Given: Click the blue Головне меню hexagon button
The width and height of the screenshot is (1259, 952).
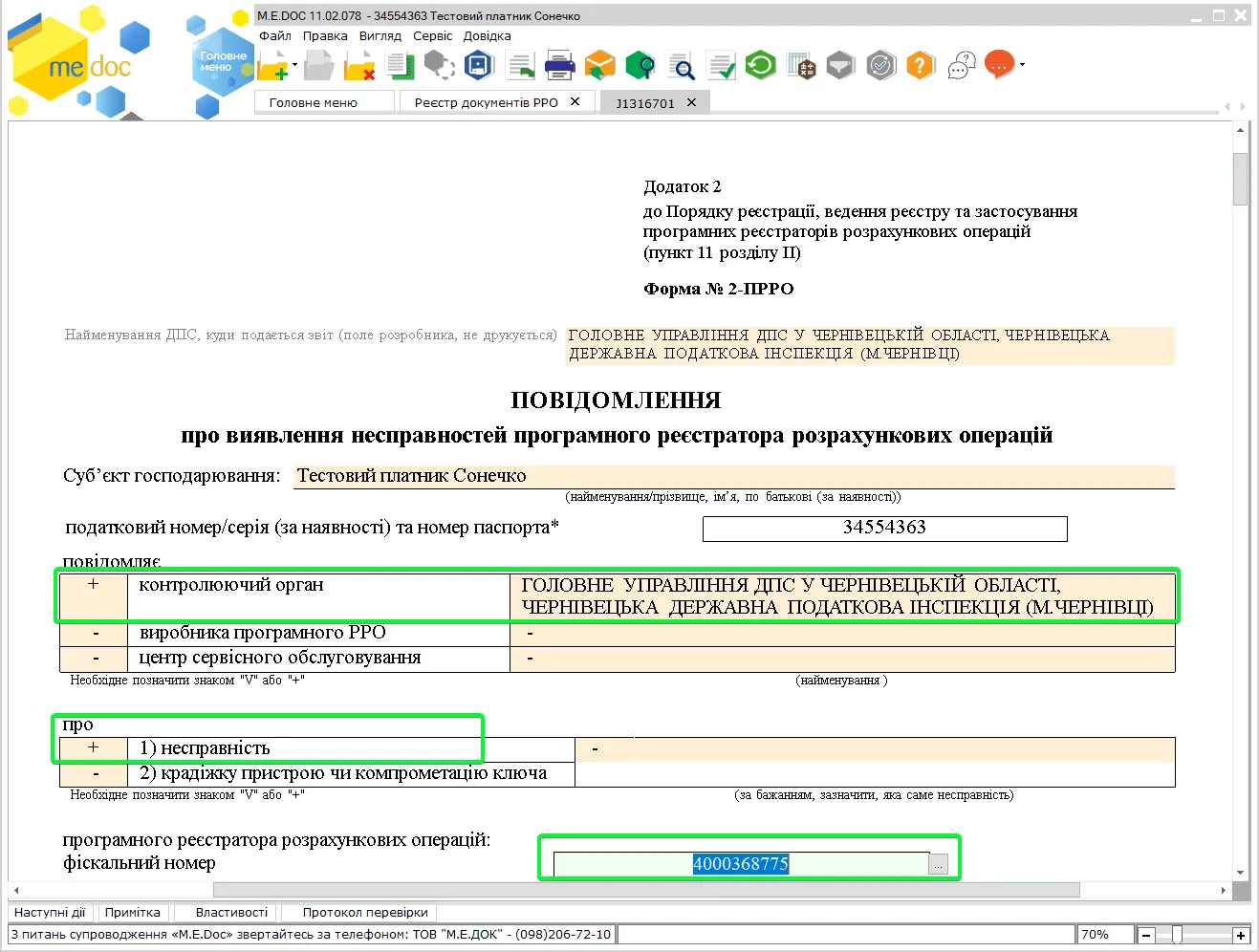Looking at the screenshot, I should pyautogui.click(x=222, y=62).
